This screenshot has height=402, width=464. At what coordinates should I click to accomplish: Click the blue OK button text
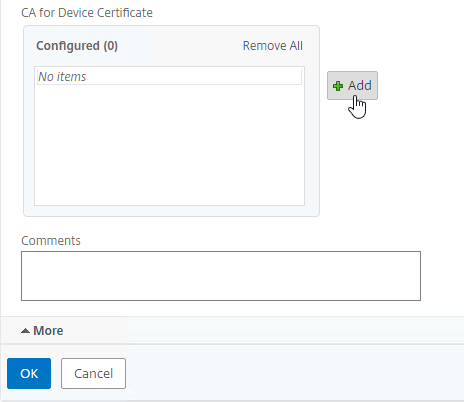coord(29,374)
